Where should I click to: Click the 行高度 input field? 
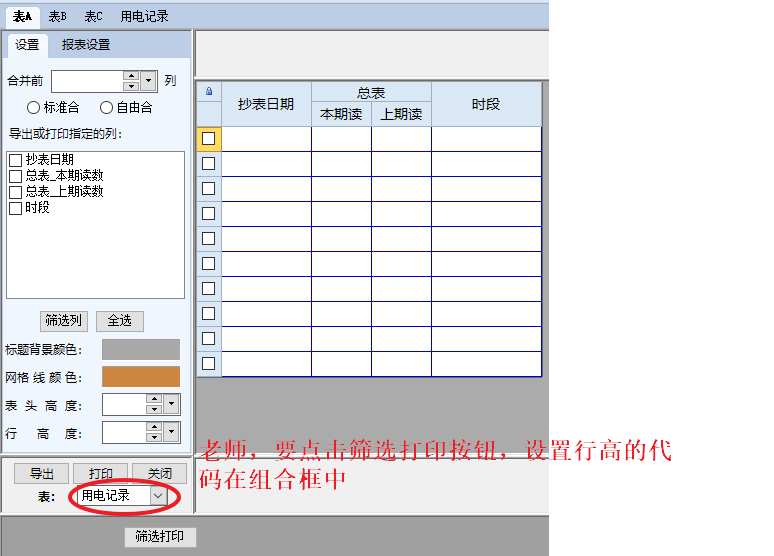(x=124, y=433)
